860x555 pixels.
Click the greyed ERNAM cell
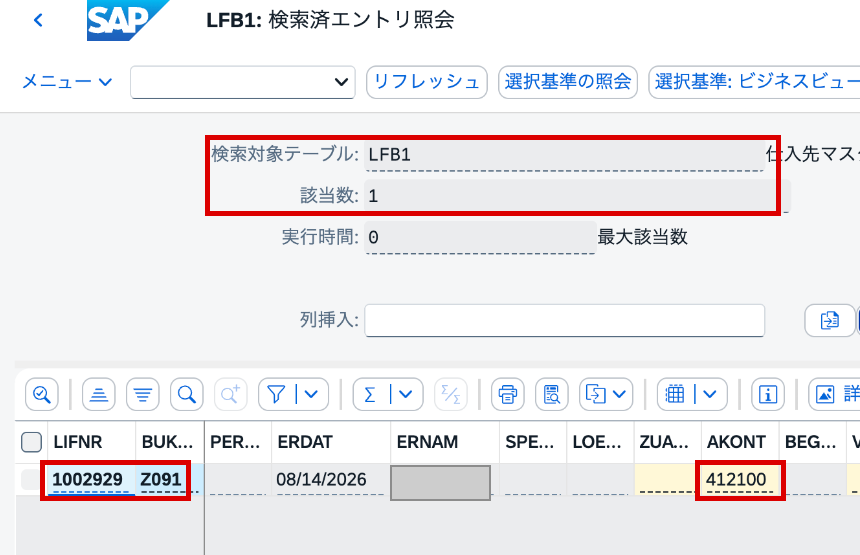coord(440,483)
